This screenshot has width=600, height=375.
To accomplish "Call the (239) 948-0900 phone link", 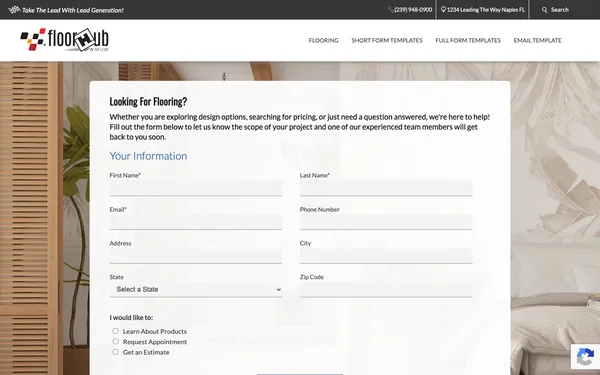I will 413,10.
